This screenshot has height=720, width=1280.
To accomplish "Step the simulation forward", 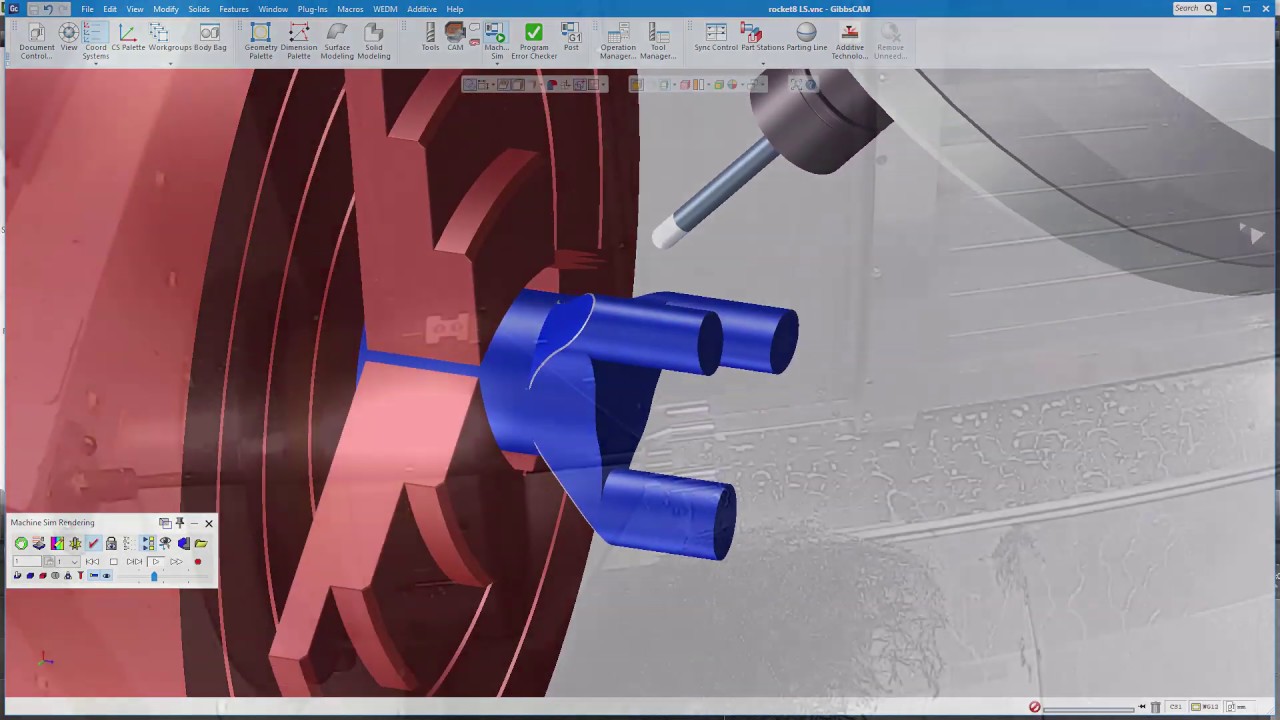I will [x=134, y=561].
